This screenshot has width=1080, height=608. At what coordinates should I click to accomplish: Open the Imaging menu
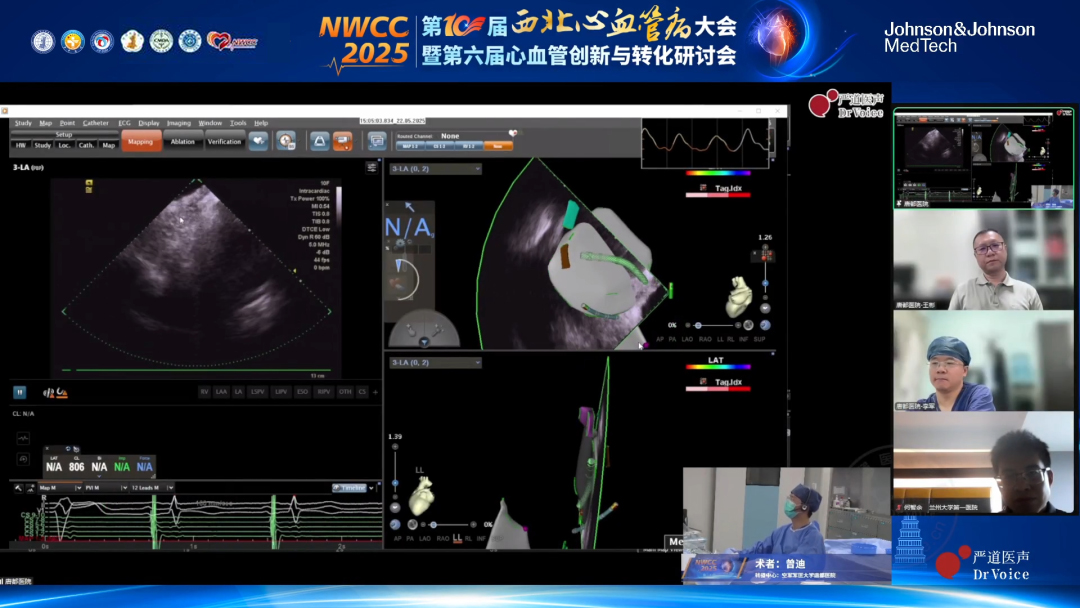[178, 123]
